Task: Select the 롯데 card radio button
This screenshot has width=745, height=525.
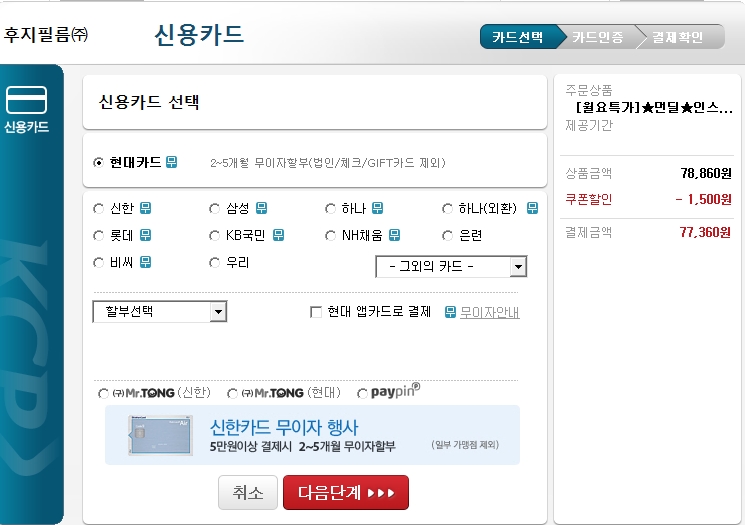Action: click(x=98, y=236)
